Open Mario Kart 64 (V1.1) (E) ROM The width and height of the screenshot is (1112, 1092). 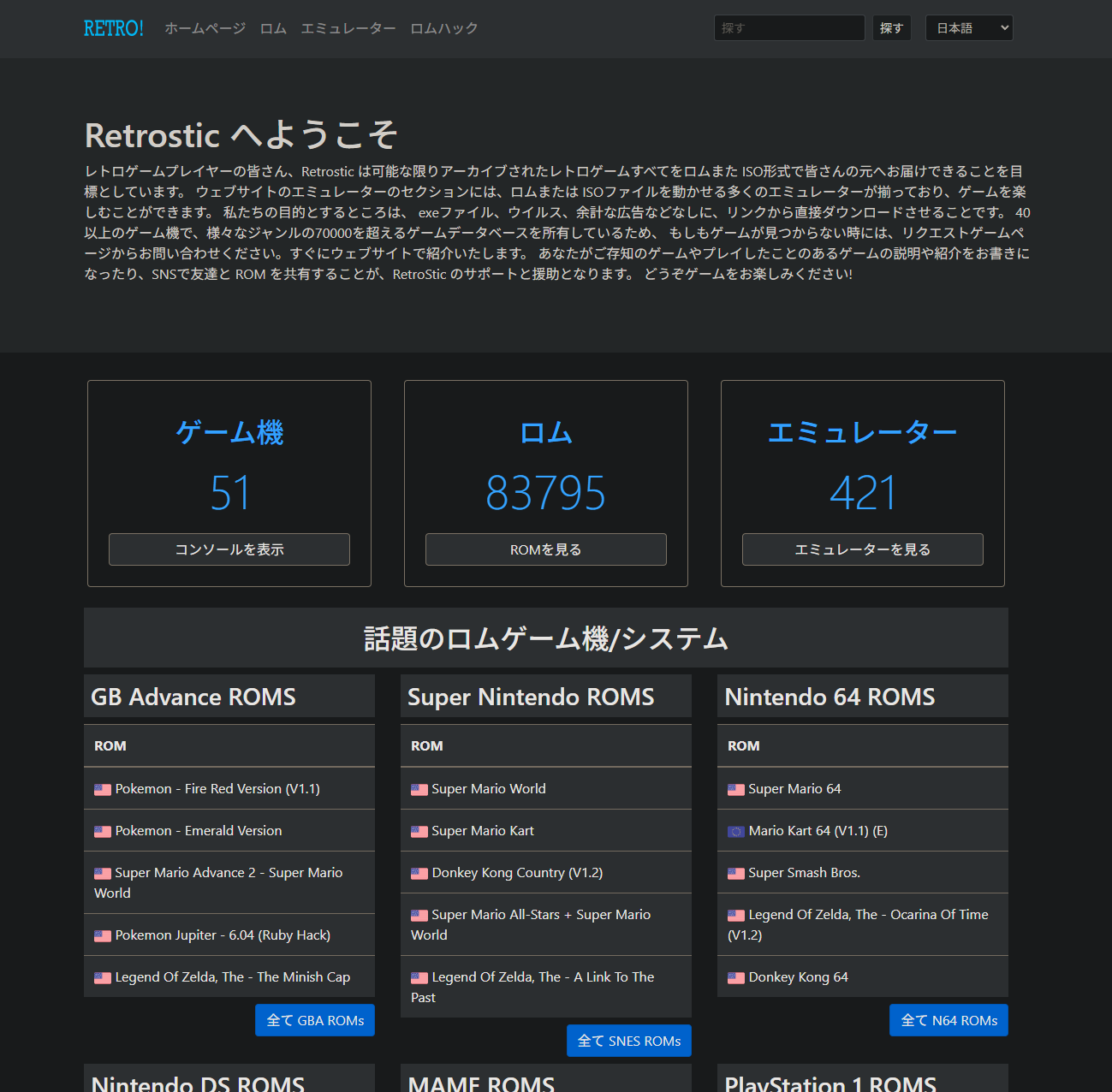(818, 831)
